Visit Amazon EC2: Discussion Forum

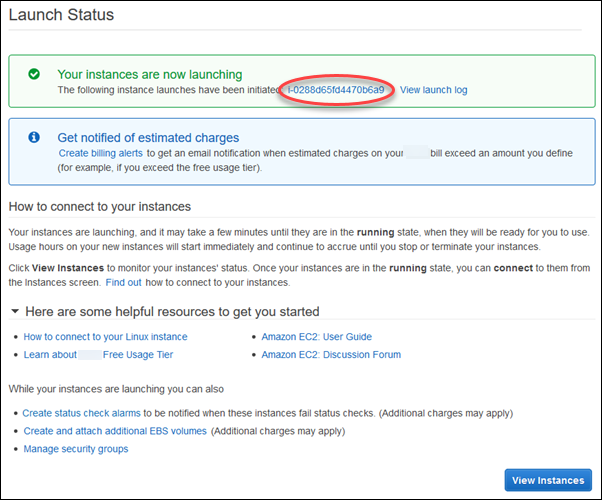click(x=329, y=354)
